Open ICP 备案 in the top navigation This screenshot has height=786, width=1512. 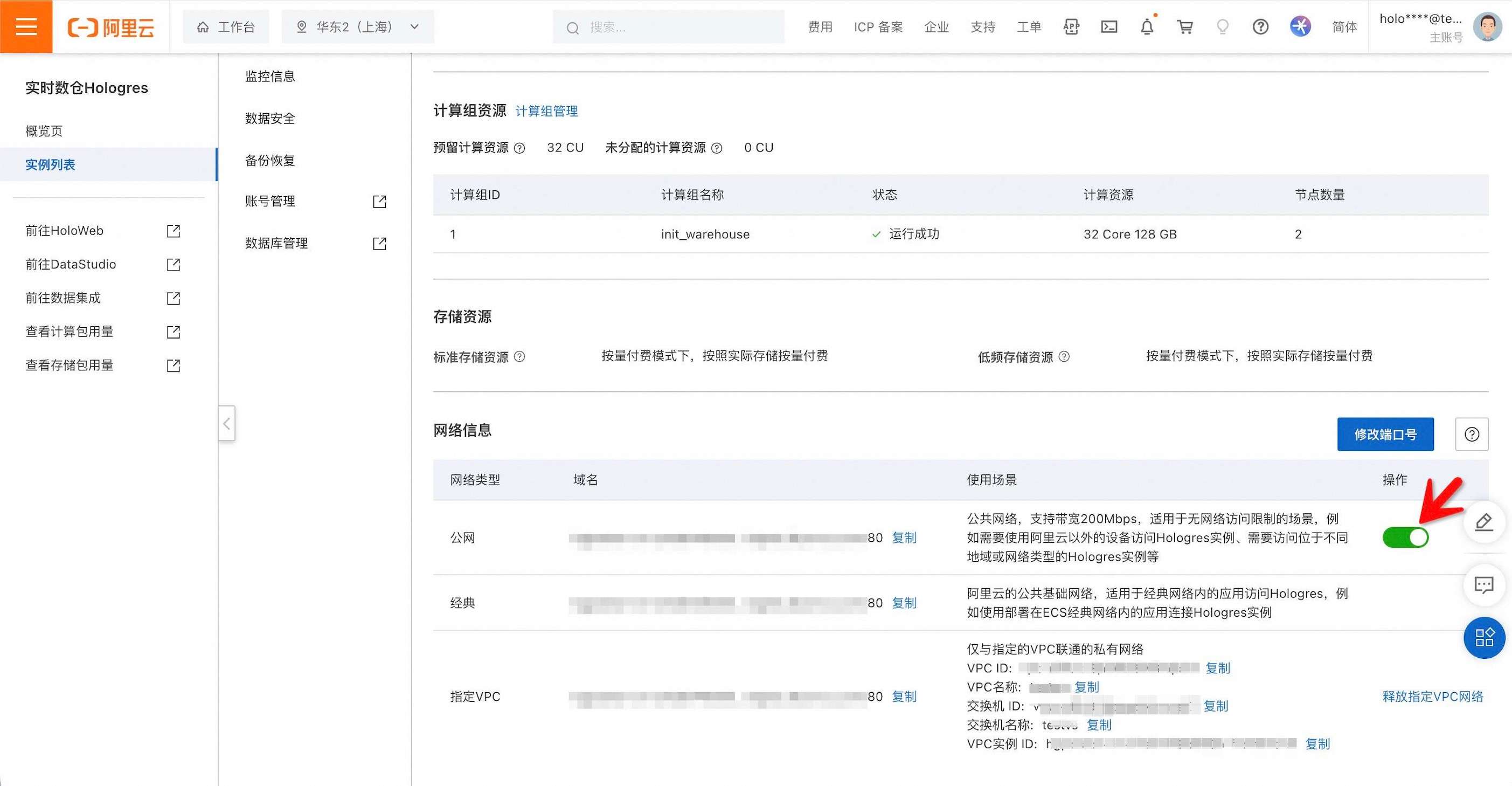pos(878,27)
